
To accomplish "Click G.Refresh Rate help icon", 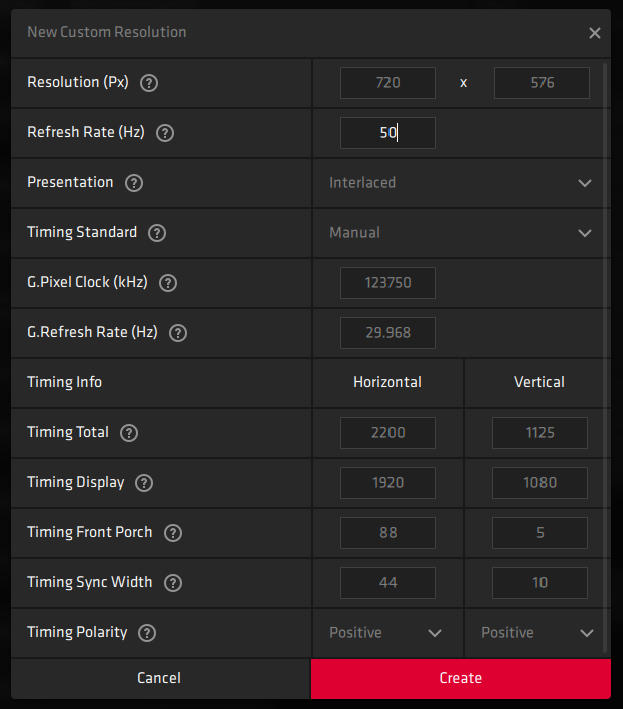I will tap(178, 333).
